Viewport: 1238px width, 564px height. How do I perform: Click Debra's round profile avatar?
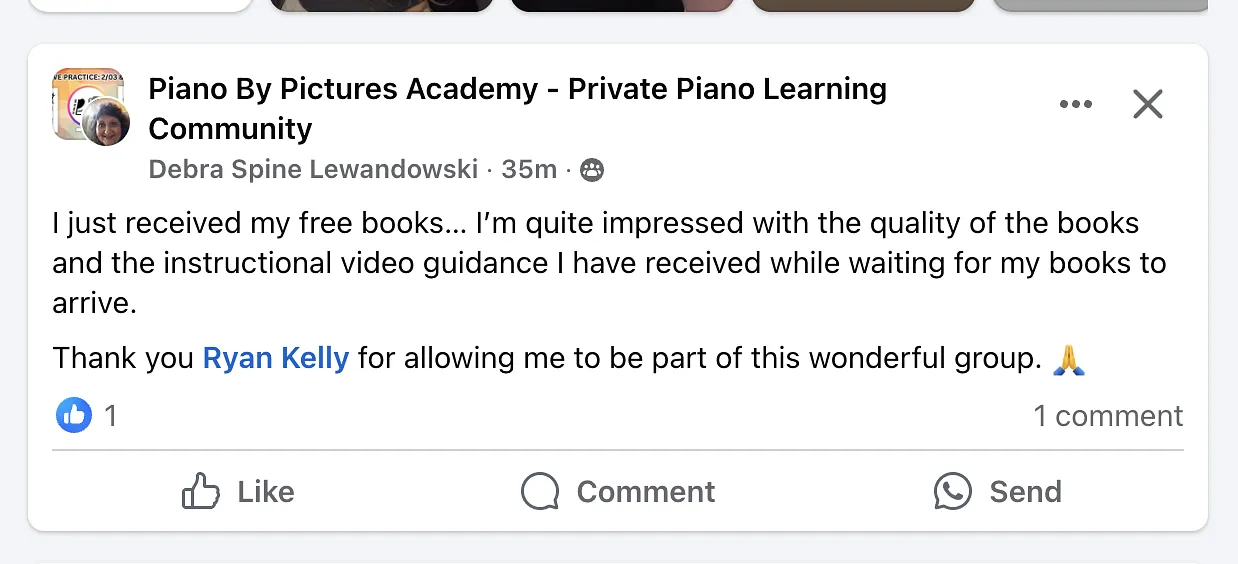105,122
